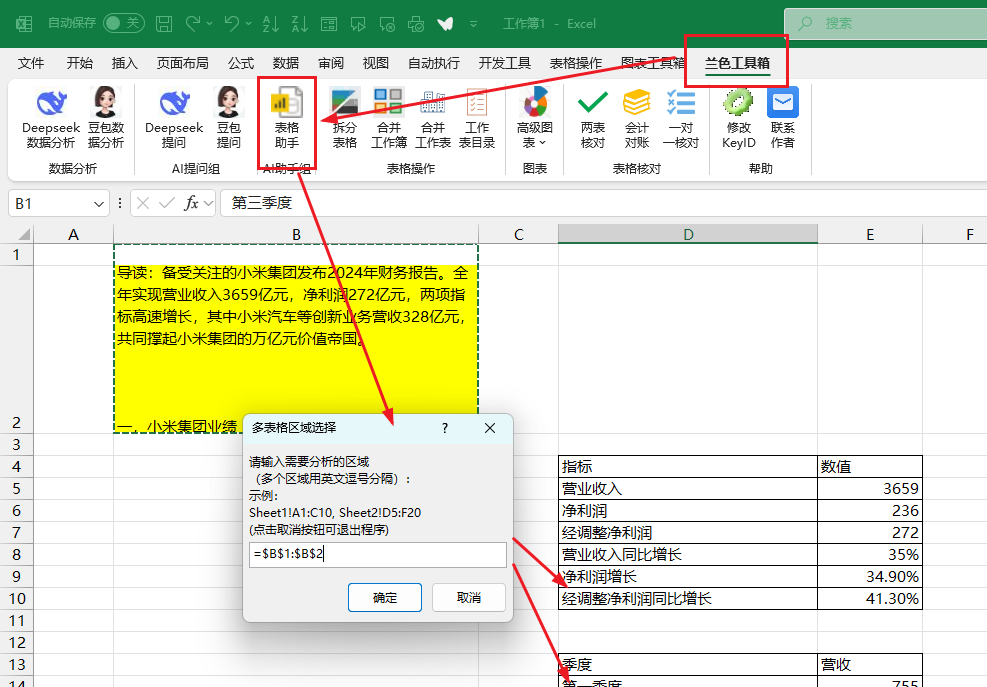Screen dimensions: 987x687
Task: Open the 高级图表 dropdown
Action: [534, 118]
